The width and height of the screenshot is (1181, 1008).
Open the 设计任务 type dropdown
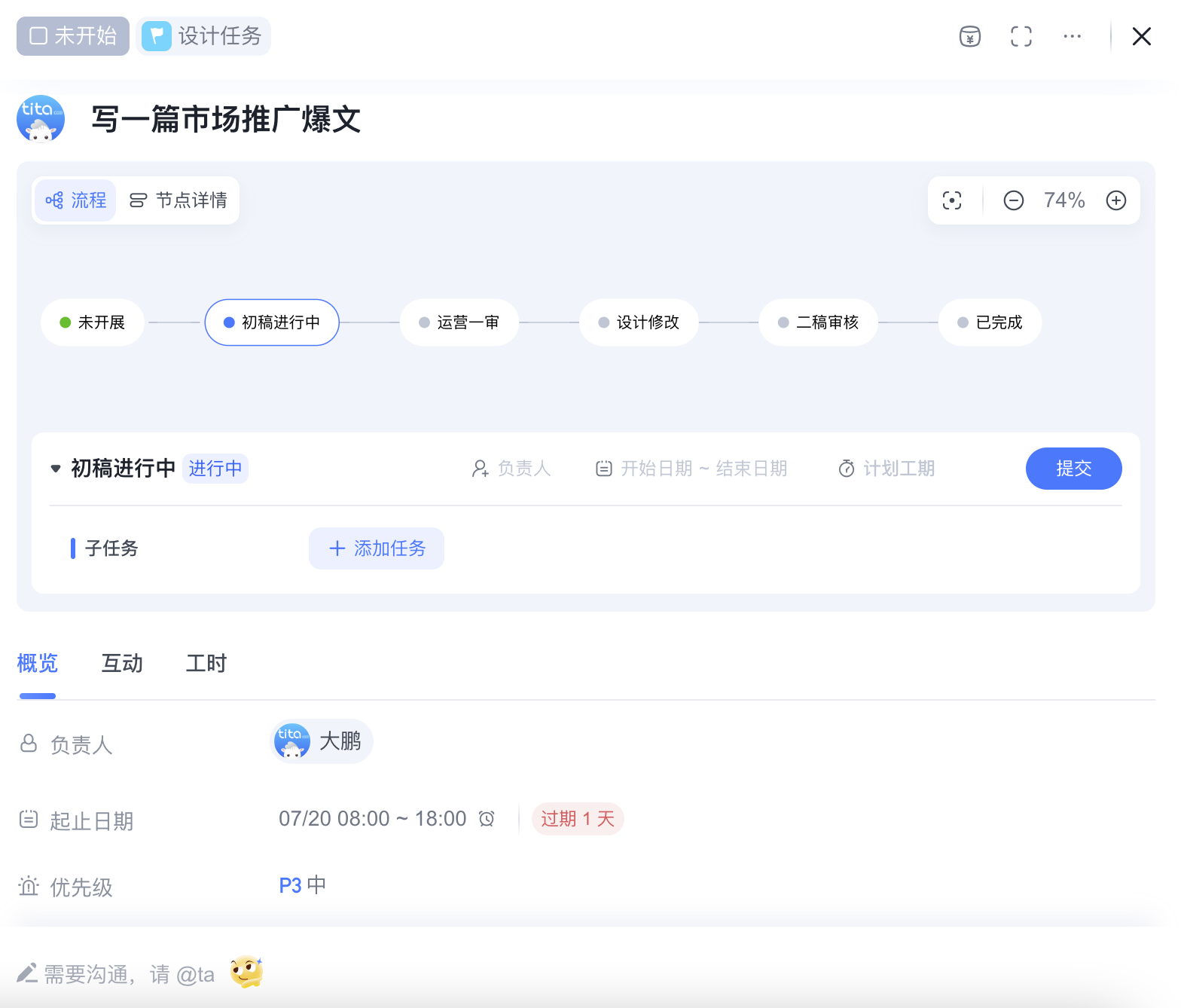[203, 36]
